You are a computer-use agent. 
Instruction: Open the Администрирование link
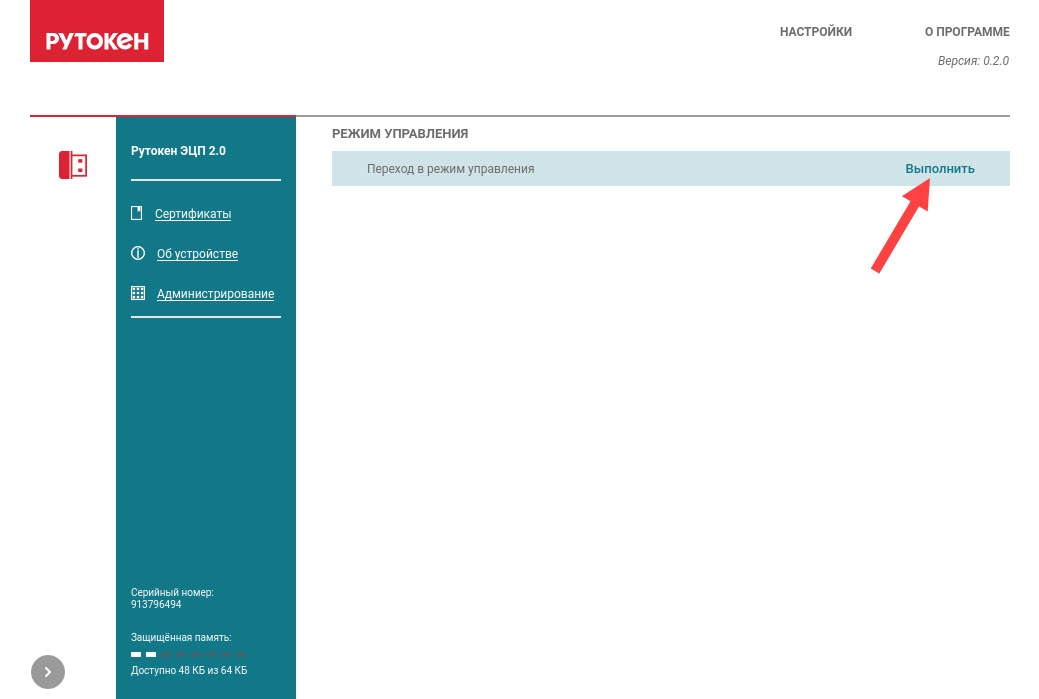pyautogui.click(x=215, y=294)
